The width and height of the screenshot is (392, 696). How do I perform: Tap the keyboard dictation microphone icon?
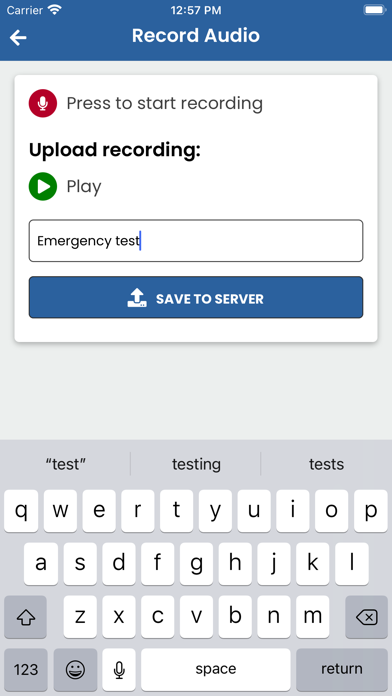(x=119, y=669)
